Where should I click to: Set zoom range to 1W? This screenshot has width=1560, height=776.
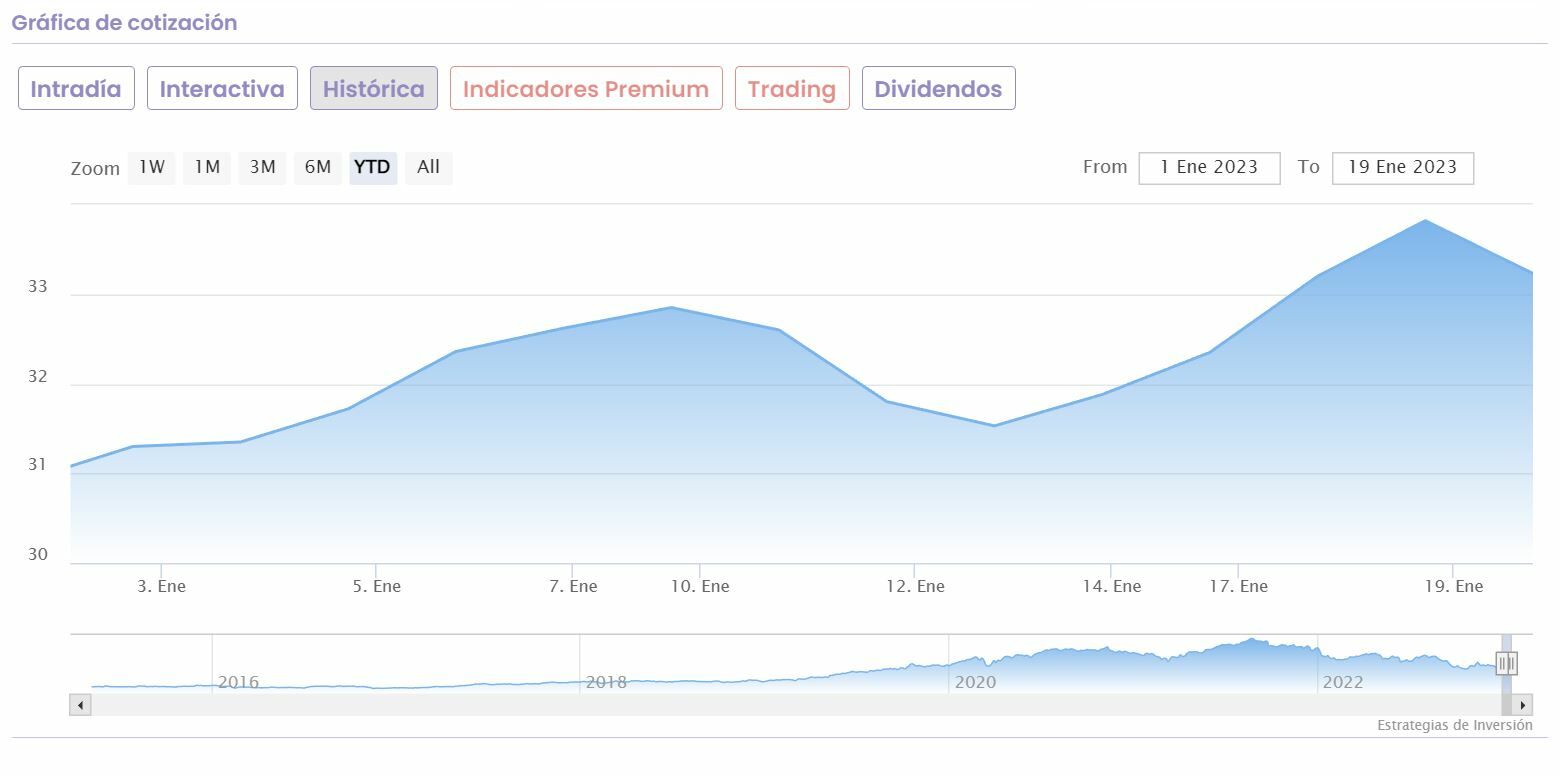[x=151, y=168]
